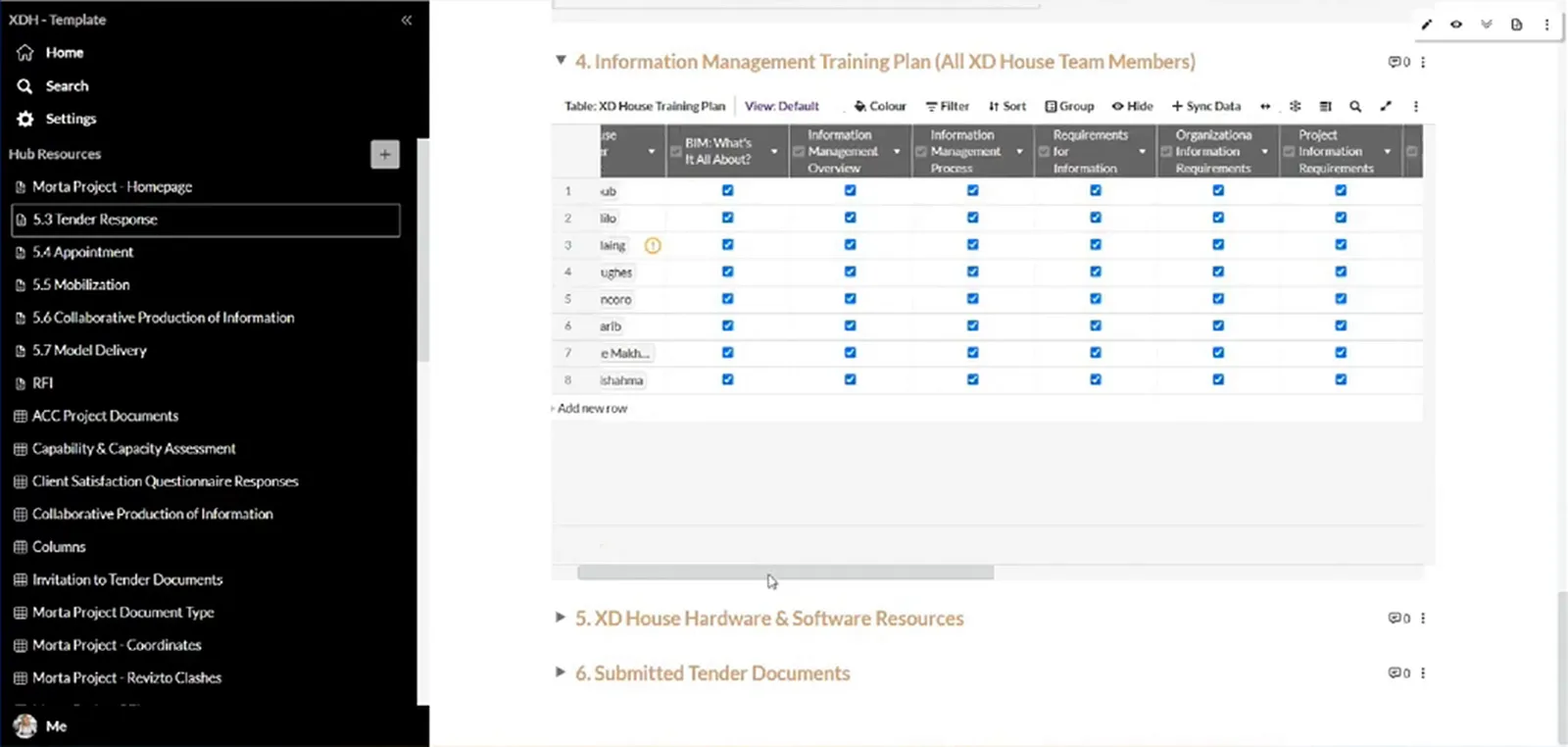Click the table search magnifier icon
The height and width of the screenshot is (747, 1568).
coord(1355,106)
